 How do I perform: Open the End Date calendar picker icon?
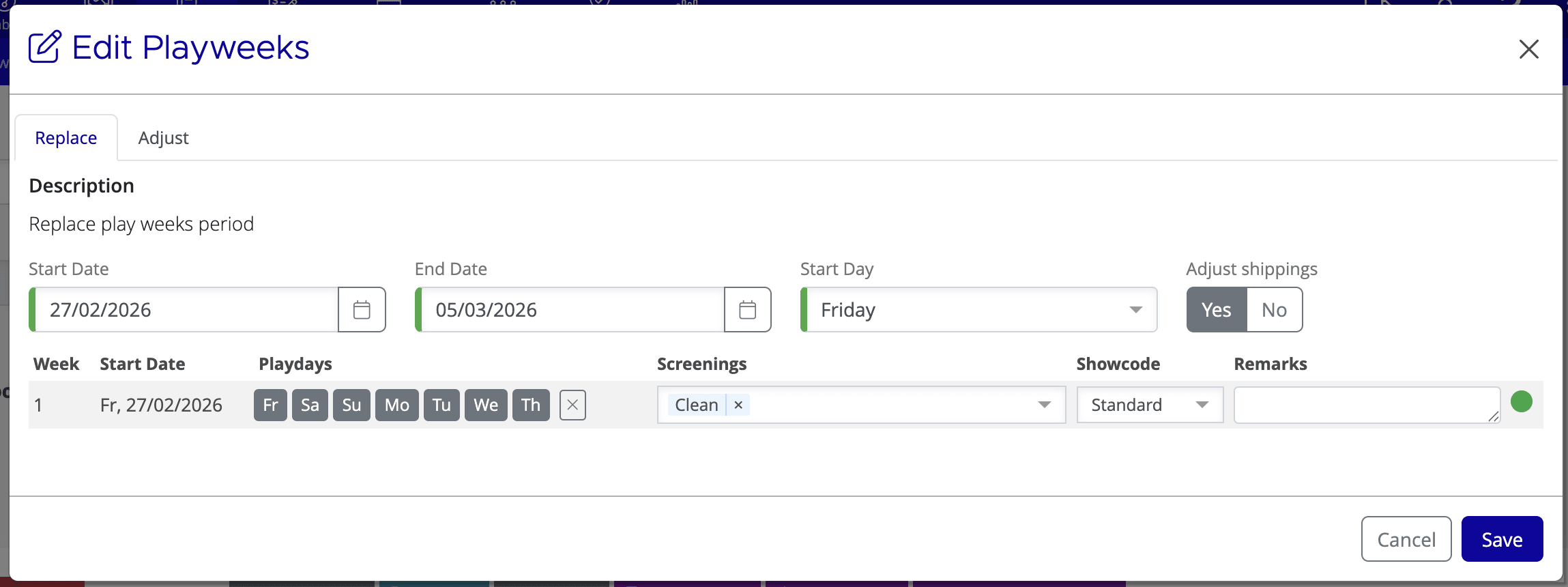point(747,309)
